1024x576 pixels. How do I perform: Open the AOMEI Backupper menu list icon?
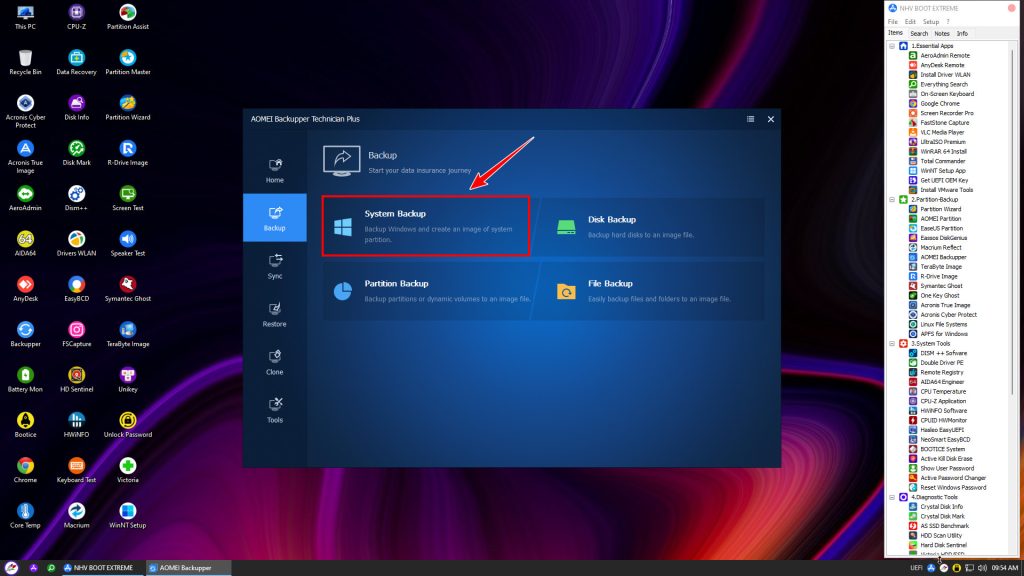coord(750,119)
